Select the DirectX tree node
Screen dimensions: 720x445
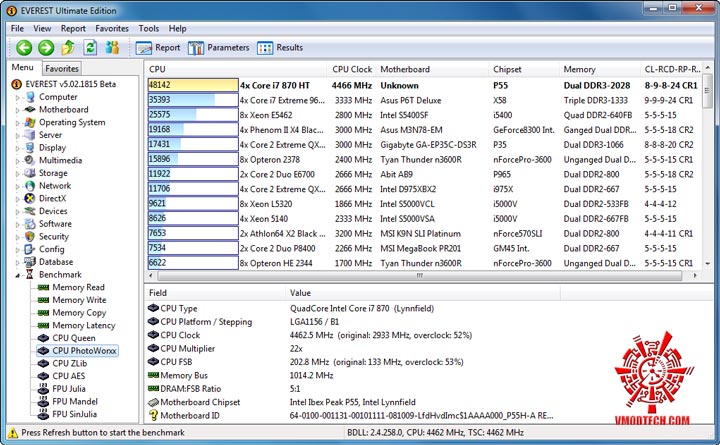[x=52, y=198]
